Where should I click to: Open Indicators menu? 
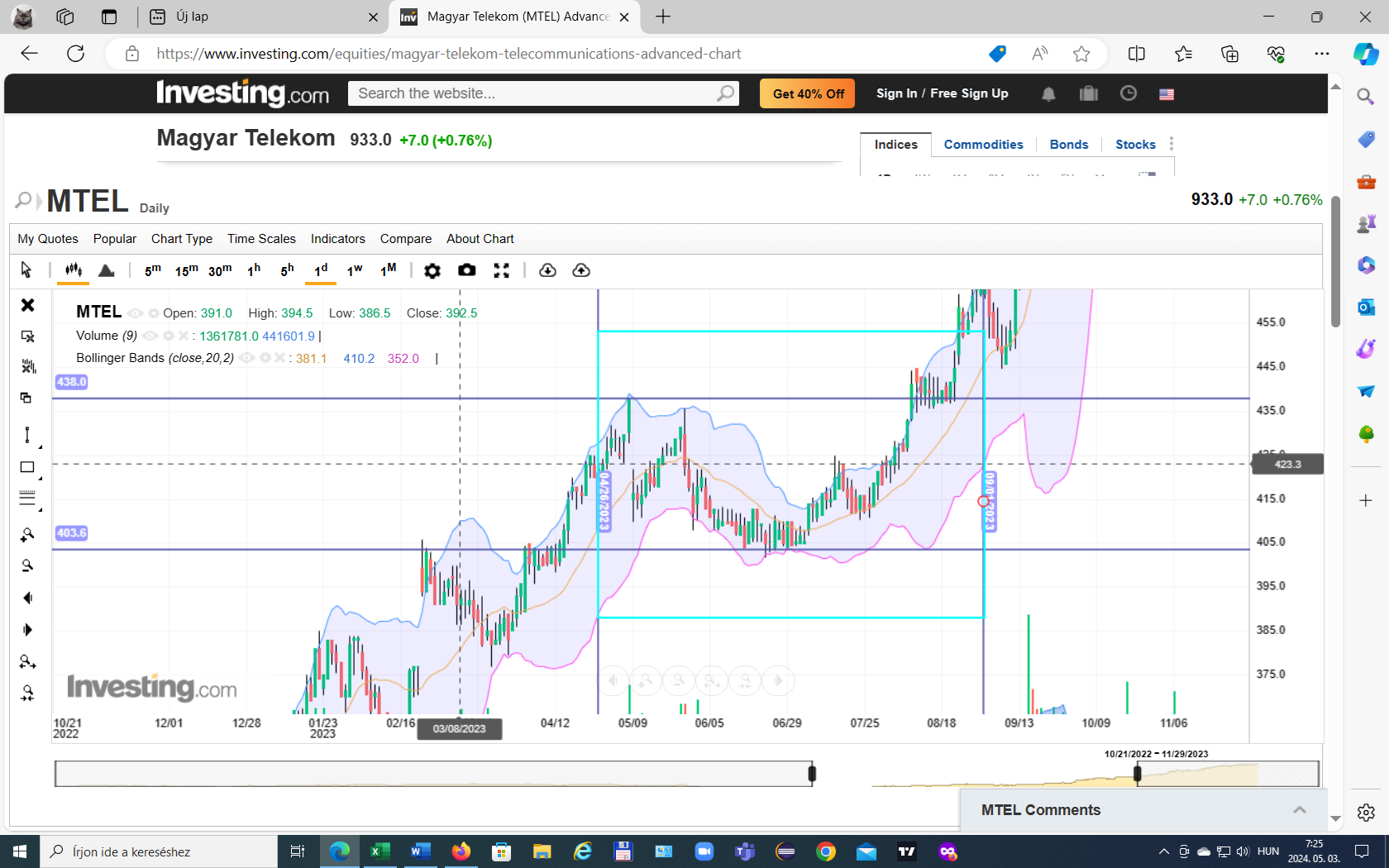[x=338, y=239]
